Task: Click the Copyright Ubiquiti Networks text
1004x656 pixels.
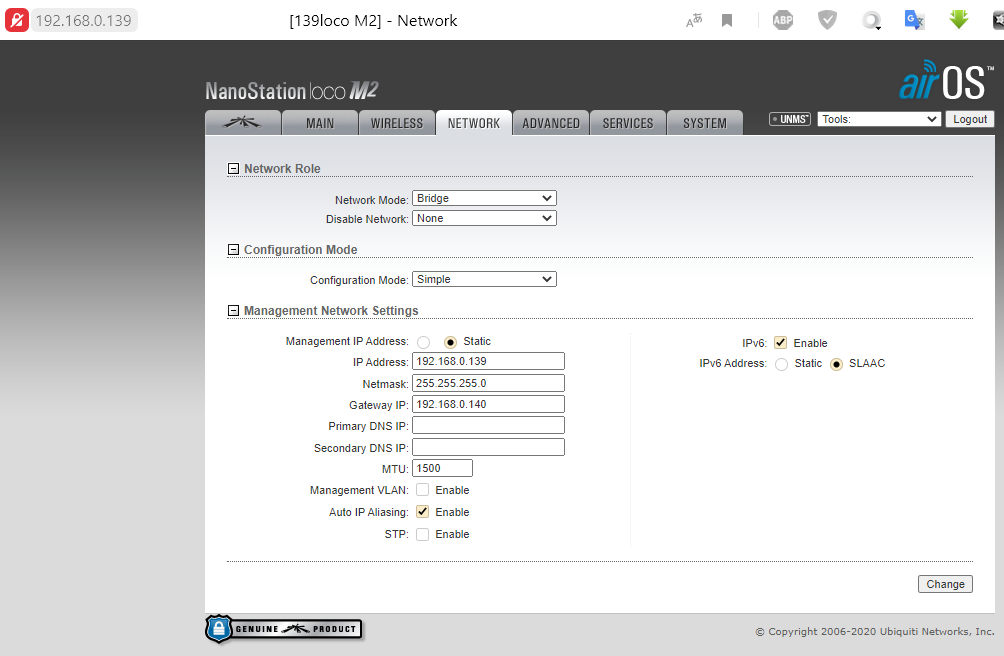Action: [875, 632]
